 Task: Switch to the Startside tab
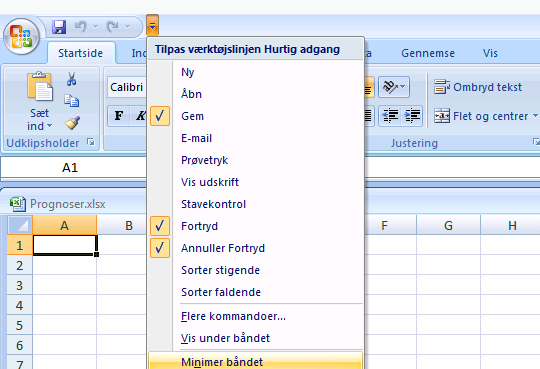pos(81,53)
